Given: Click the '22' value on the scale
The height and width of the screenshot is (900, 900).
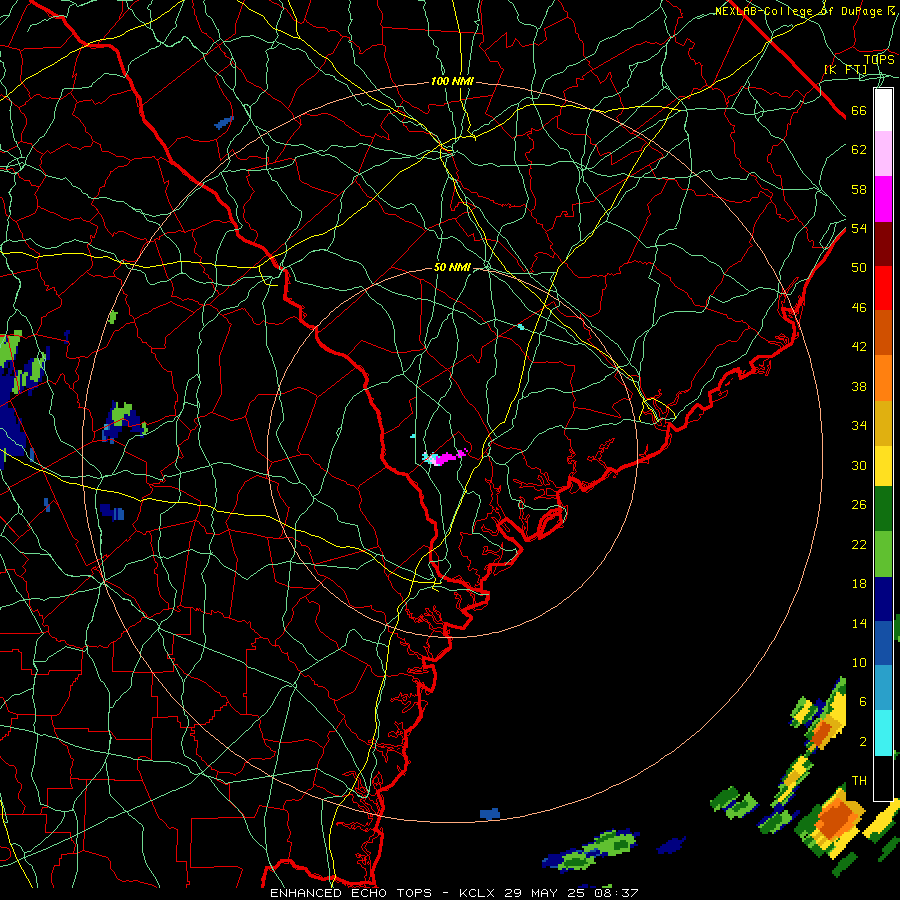Looking at the screenshot, I should click(x=859, y=545).
